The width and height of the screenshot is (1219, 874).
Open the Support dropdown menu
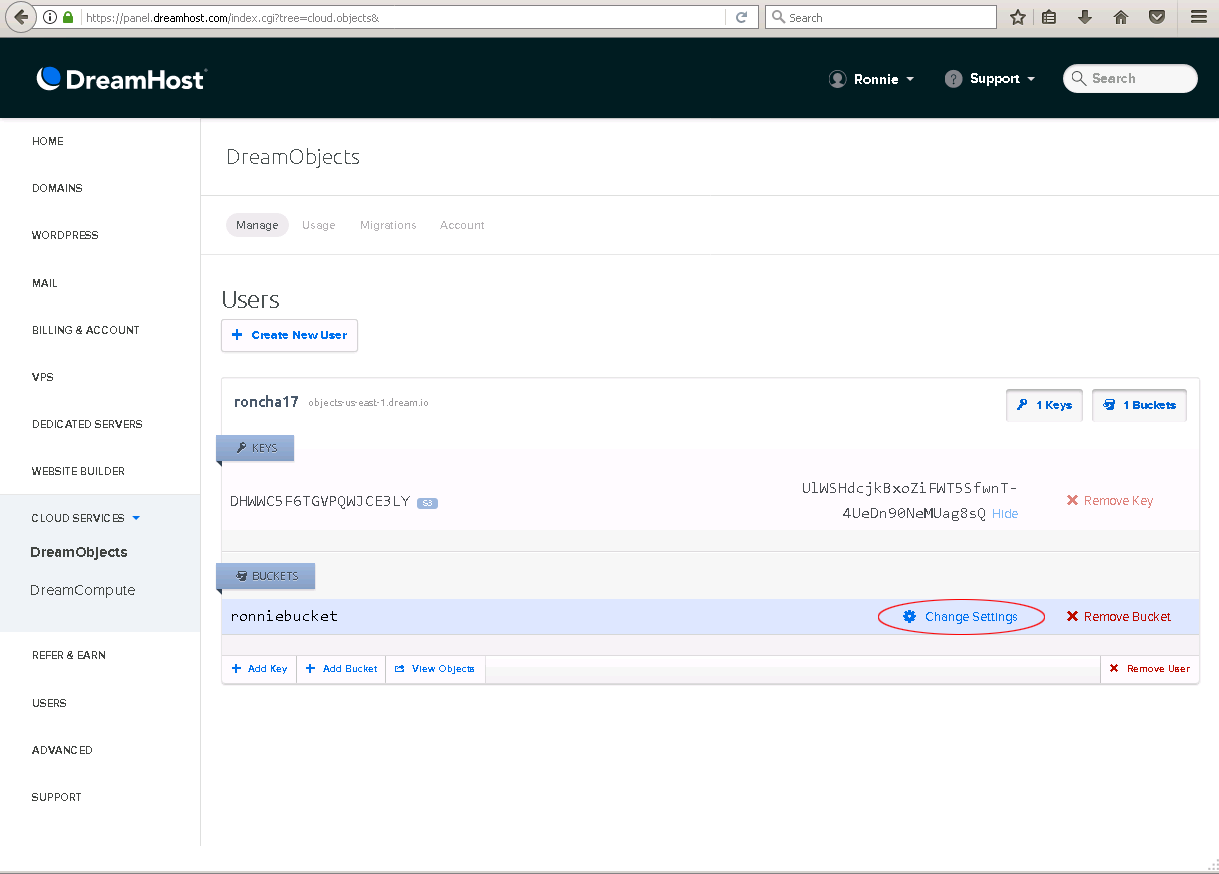[990, 79]
